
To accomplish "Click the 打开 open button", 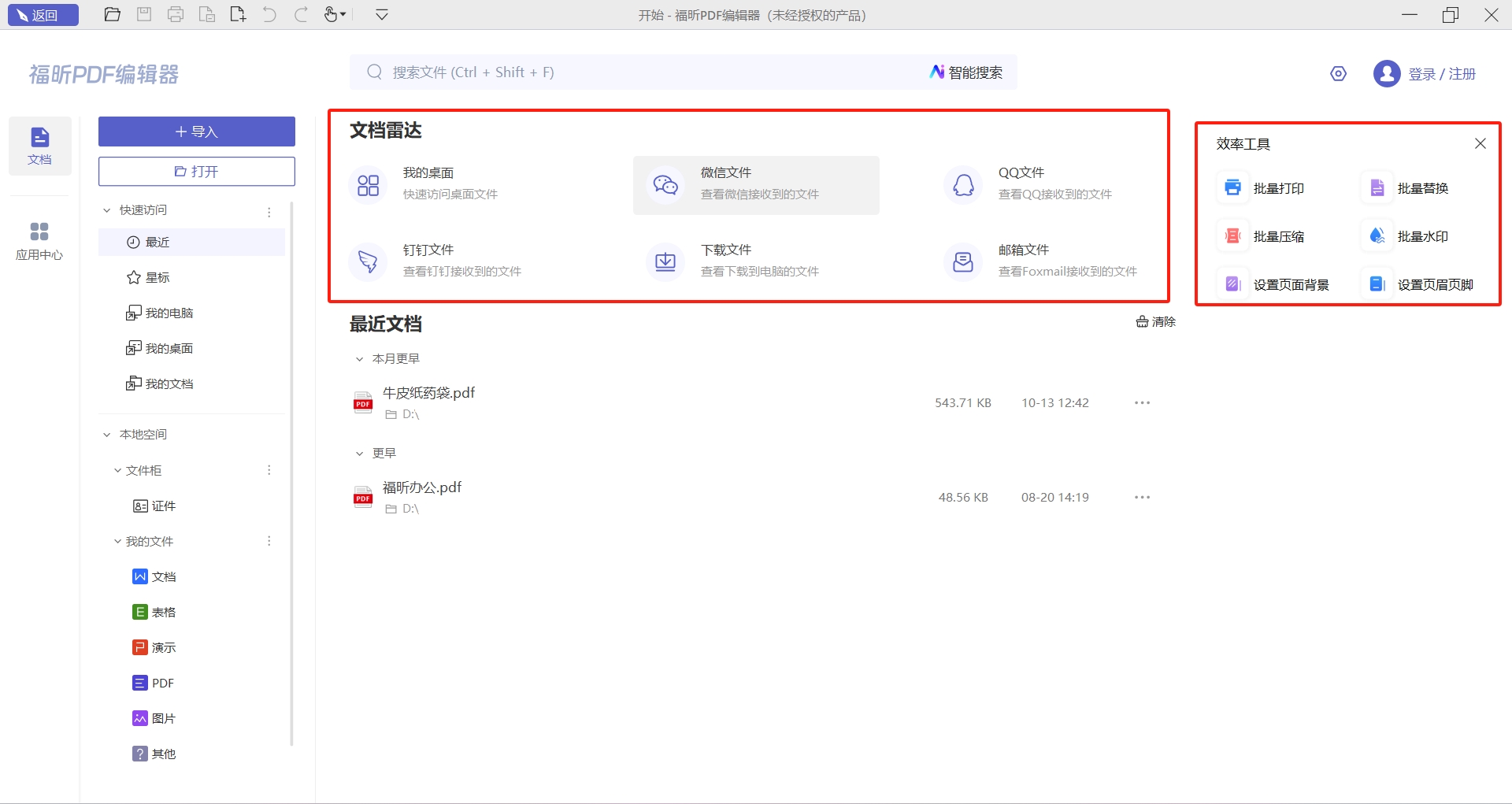I will point(197,172).
